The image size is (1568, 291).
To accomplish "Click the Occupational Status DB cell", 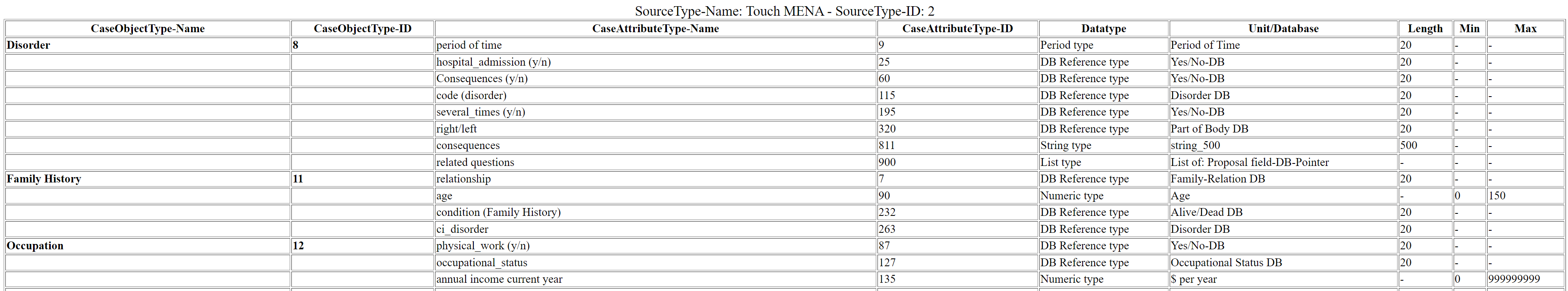I will [x=1283, y=263].
